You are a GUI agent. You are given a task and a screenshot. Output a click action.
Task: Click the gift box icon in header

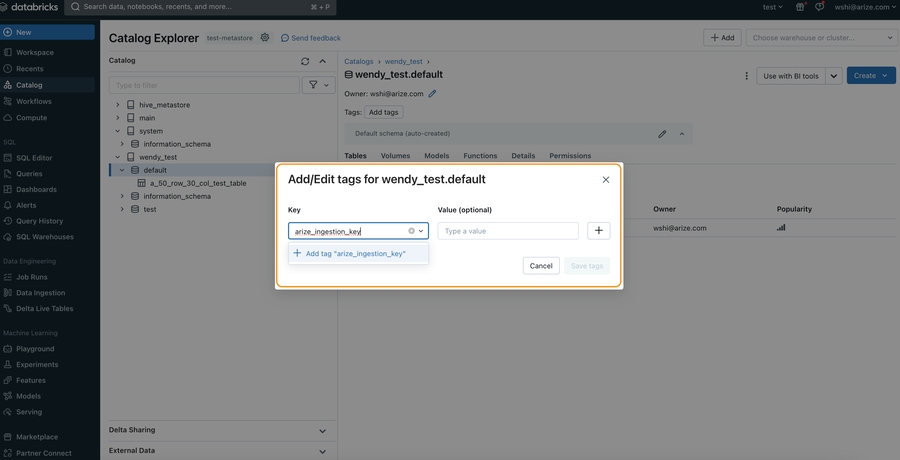click(x=800, y=7)
